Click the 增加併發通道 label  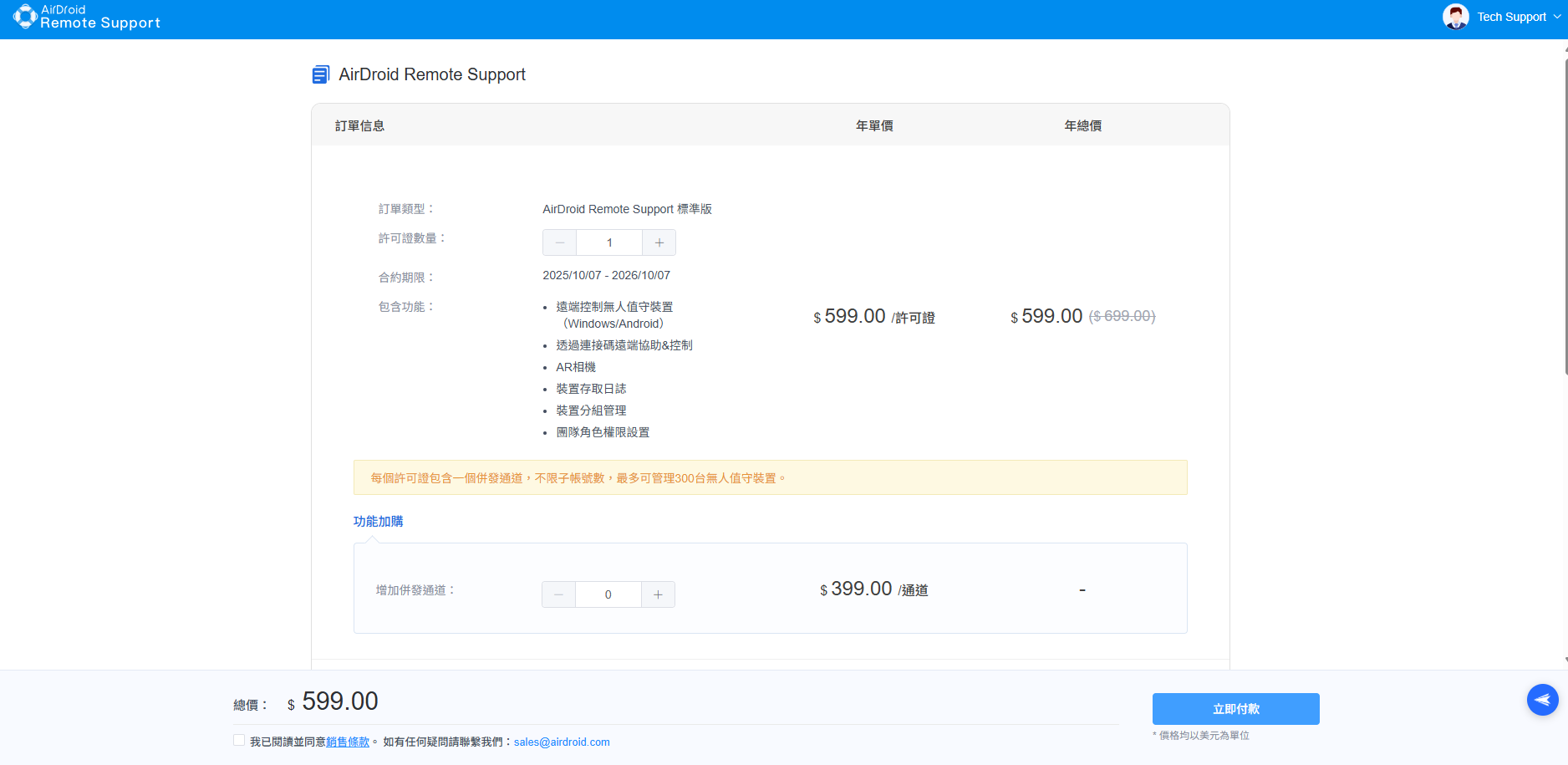[415, 590]
